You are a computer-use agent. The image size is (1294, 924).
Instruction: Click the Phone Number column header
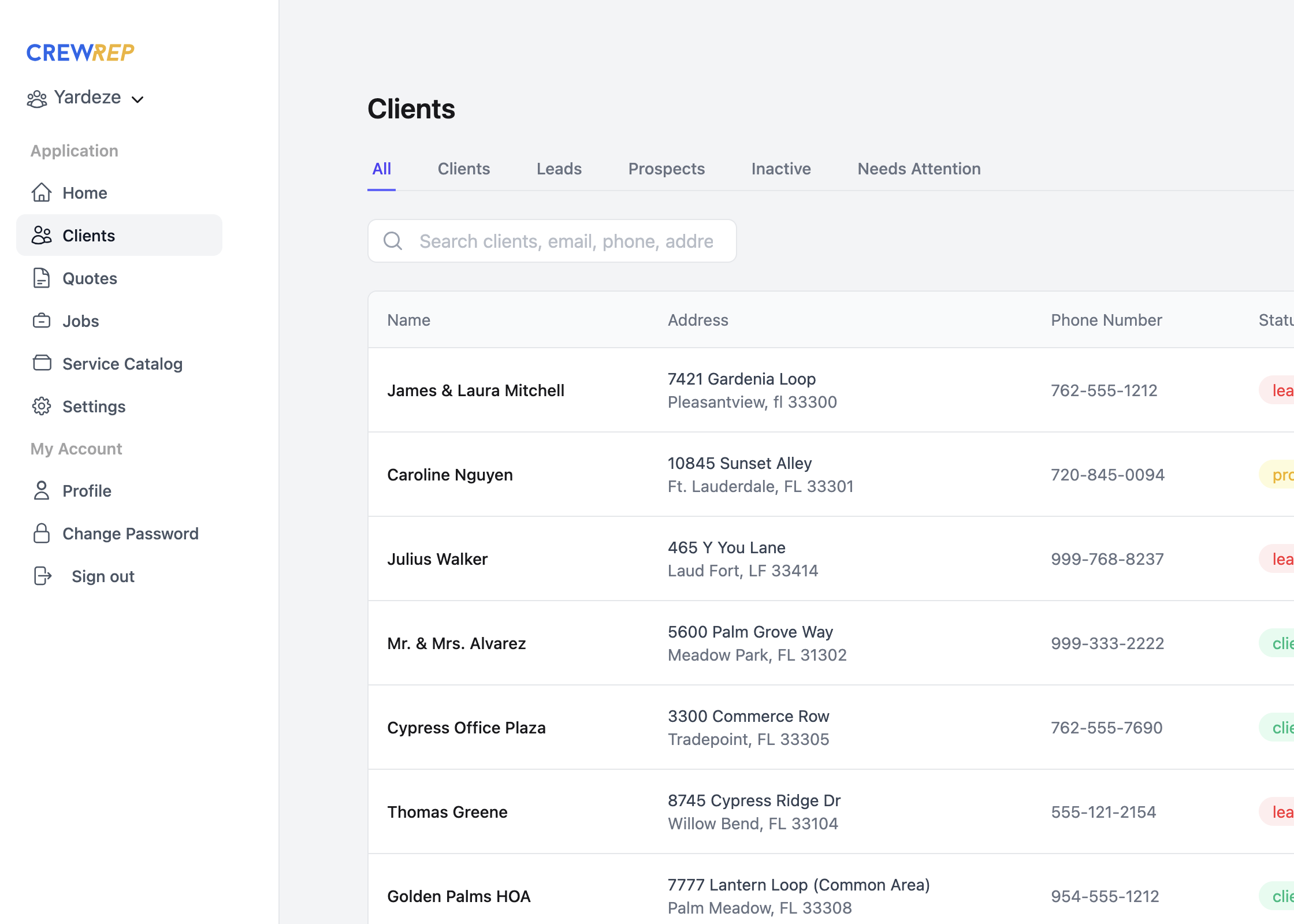(x=1106, y=320)
